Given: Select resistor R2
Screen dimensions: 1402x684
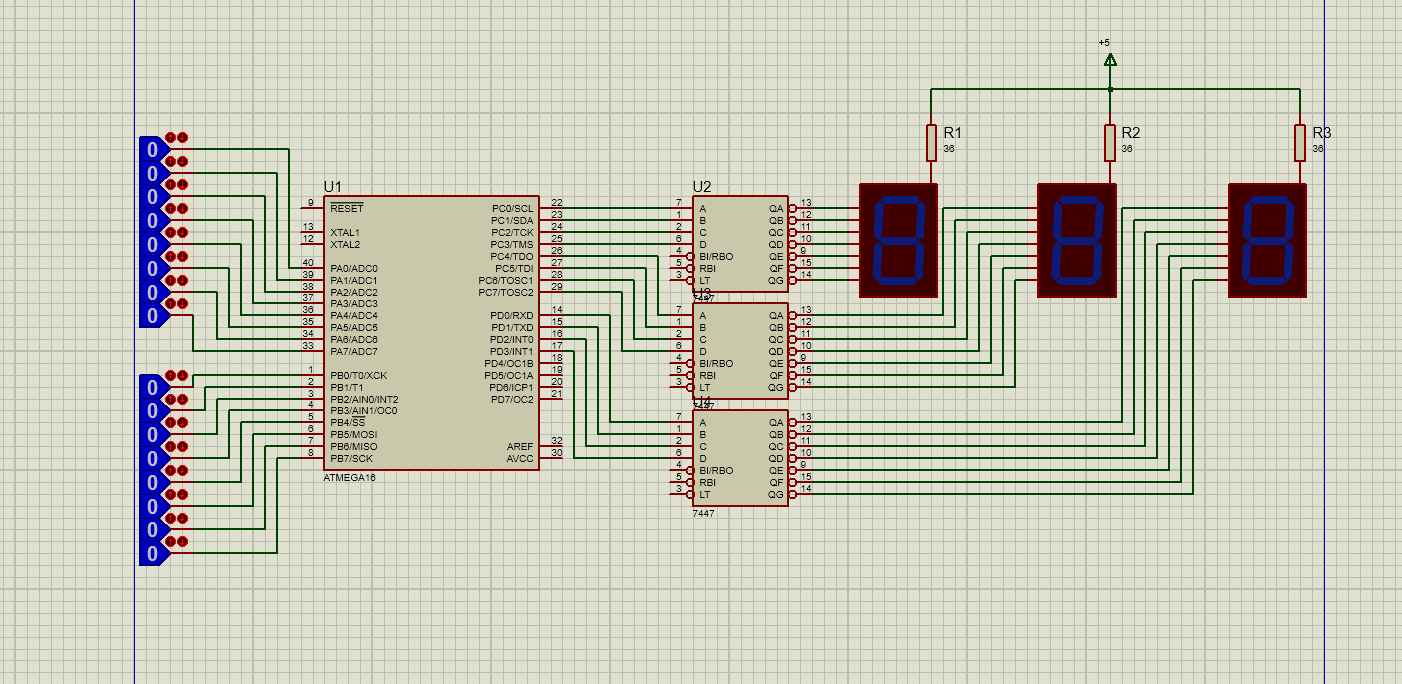Looking at the screenshot, I should 1109,143.
